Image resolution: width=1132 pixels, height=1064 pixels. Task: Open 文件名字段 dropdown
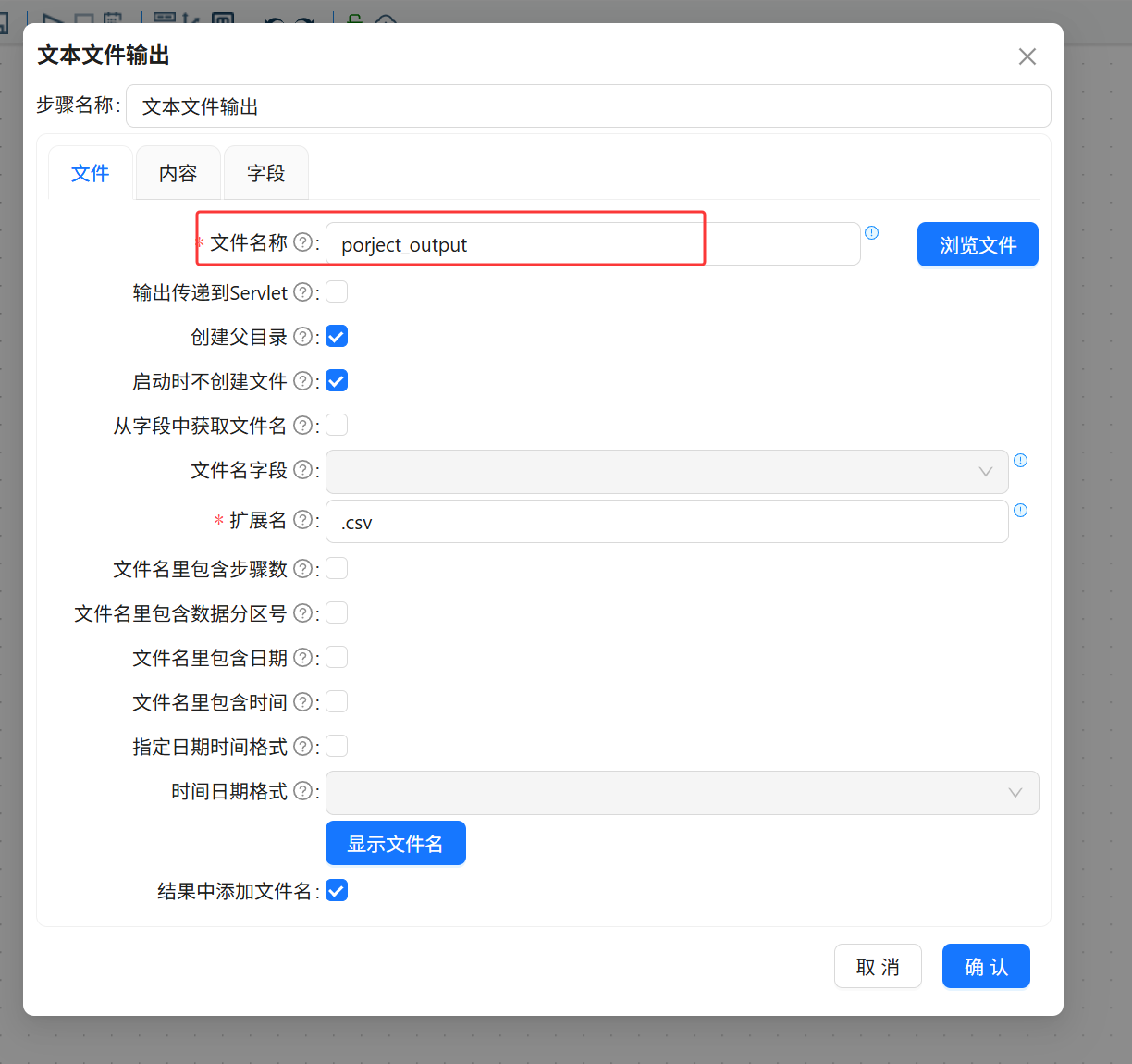click(667, 472)
